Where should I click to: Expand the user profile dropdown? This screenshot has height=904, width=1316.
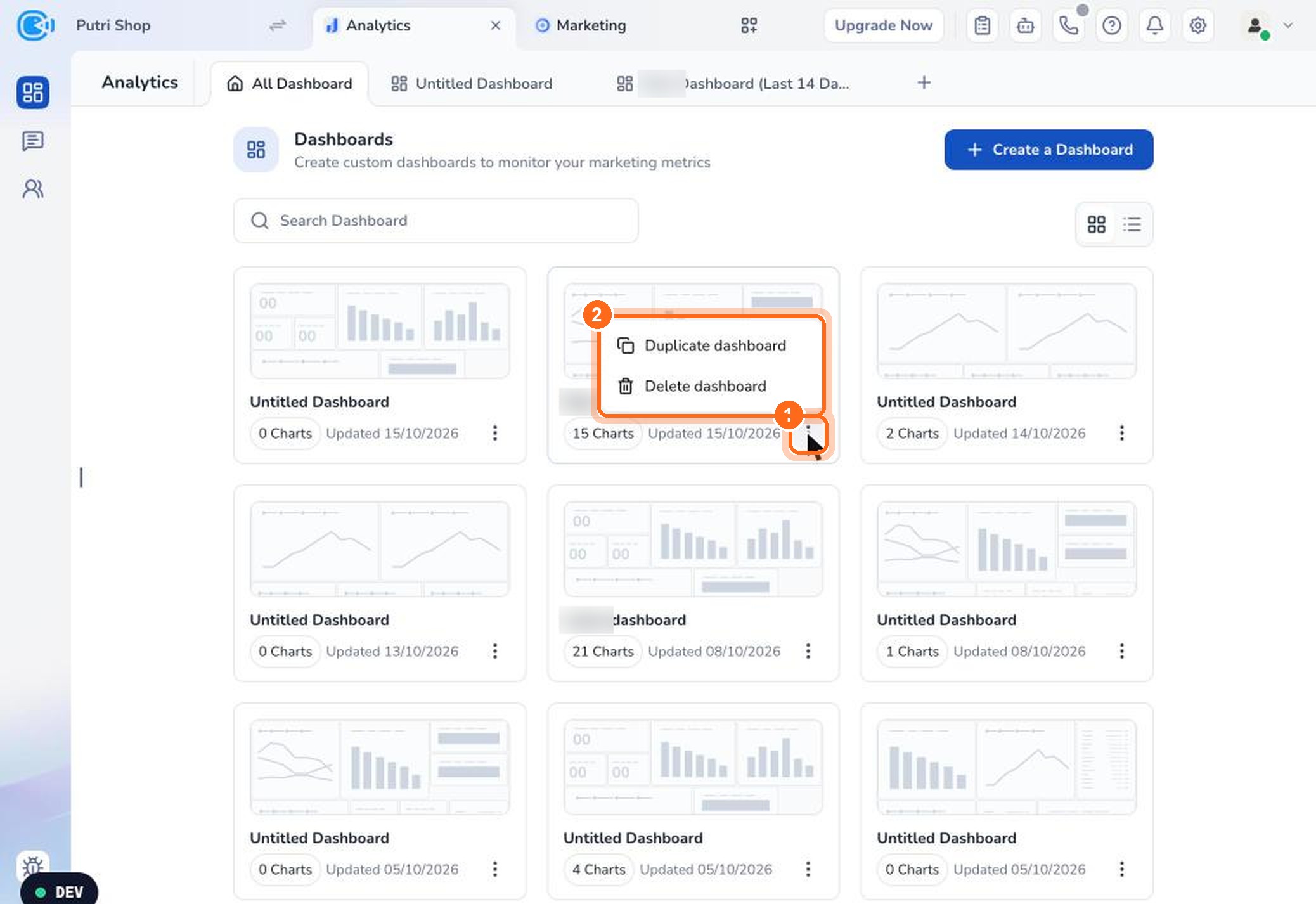[x=1288, y=25]
